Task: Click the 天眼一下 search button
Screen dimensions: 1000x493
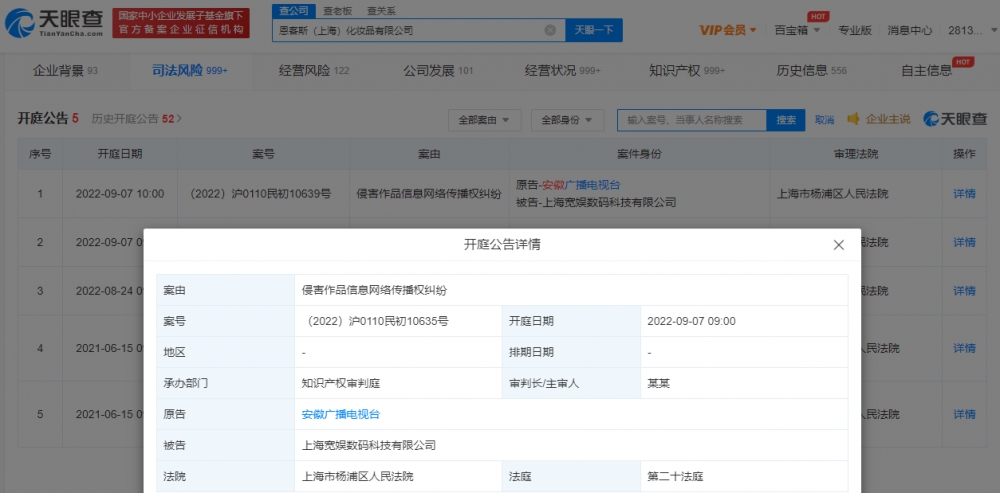Action: coord(594,30)
